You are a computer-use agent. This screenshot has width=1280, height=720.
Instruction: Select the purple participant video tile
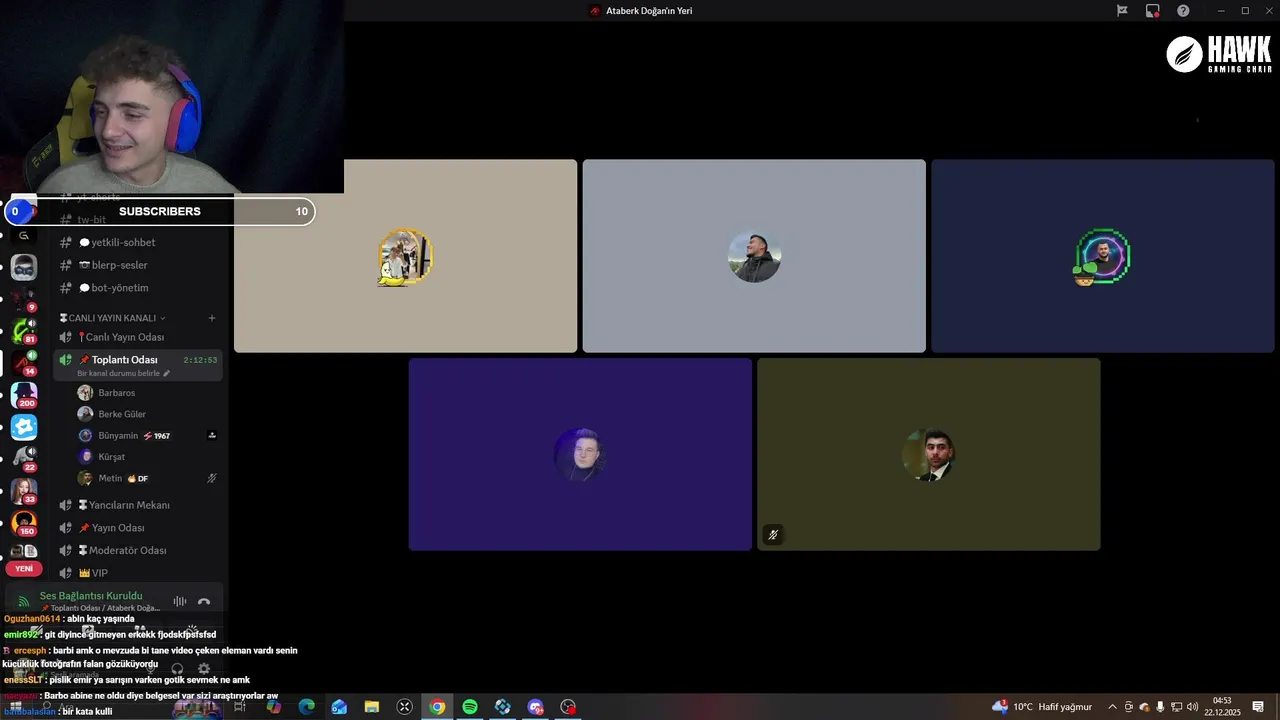pyautogui.click(x=580, y=454)
